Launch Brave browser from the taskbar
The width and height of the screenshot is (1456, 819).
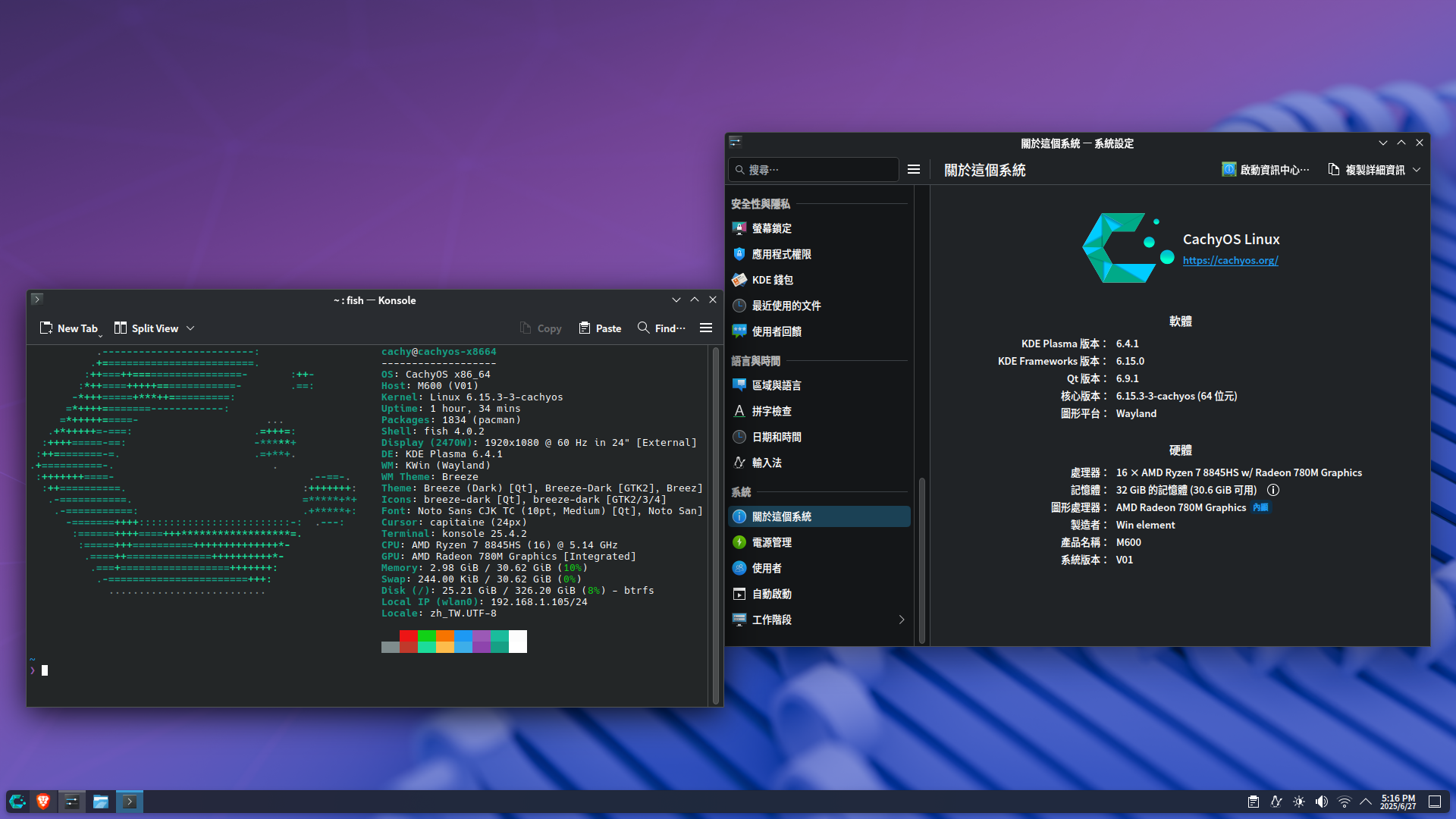tap(43, 802)
